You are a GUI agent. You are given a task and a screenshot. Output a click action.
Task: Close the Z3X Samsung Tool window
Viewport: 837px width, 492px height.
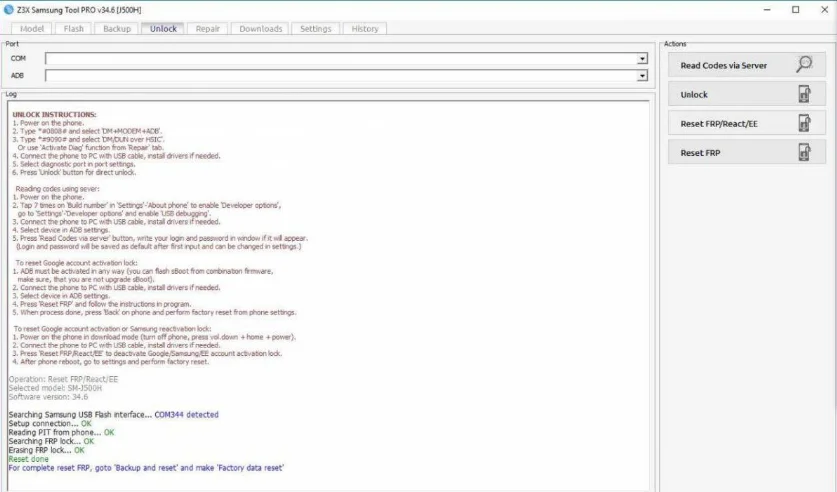(x=824, y=10)
